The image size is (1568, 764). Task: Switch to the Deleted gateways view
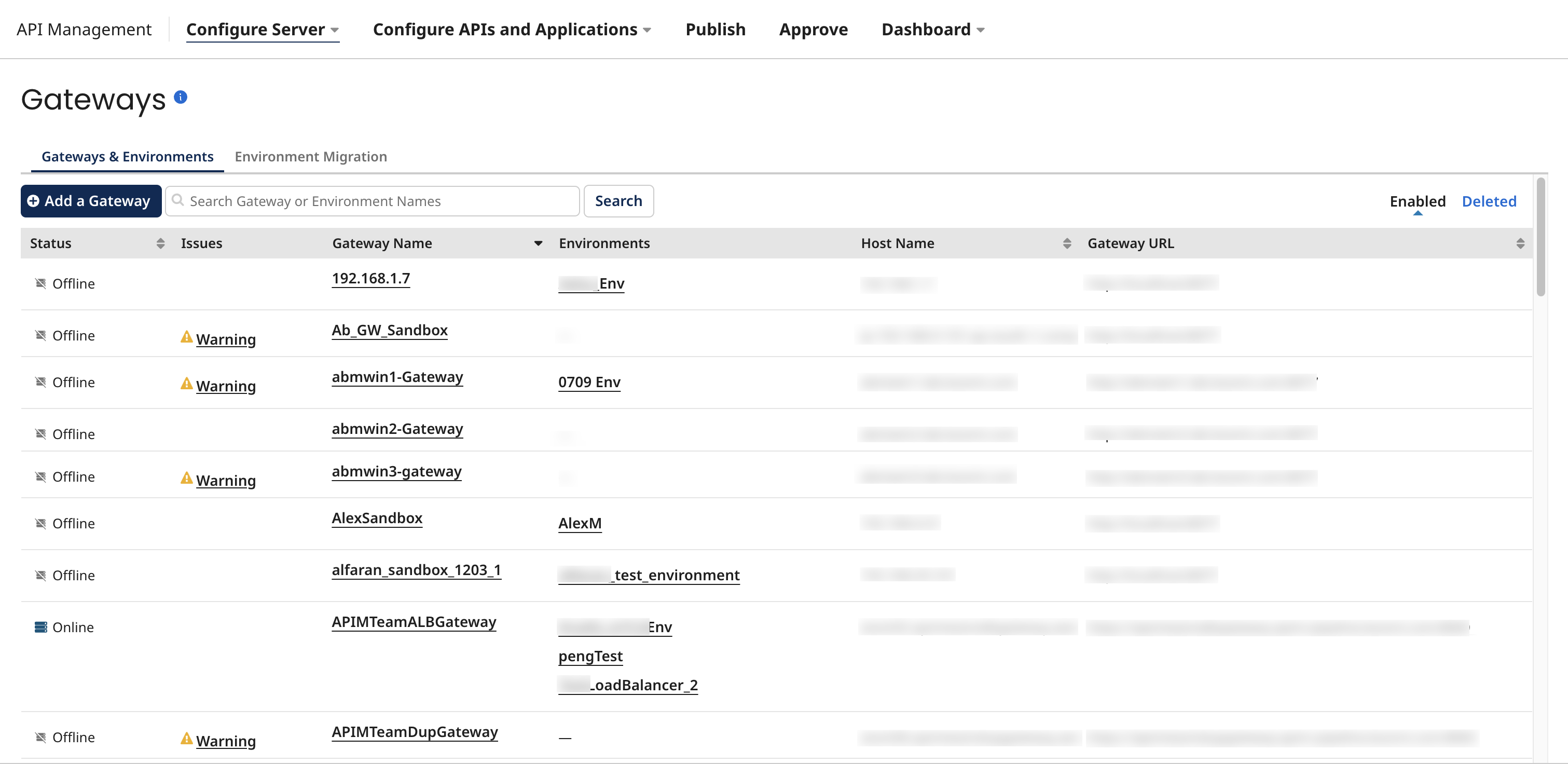[1489, 201]
